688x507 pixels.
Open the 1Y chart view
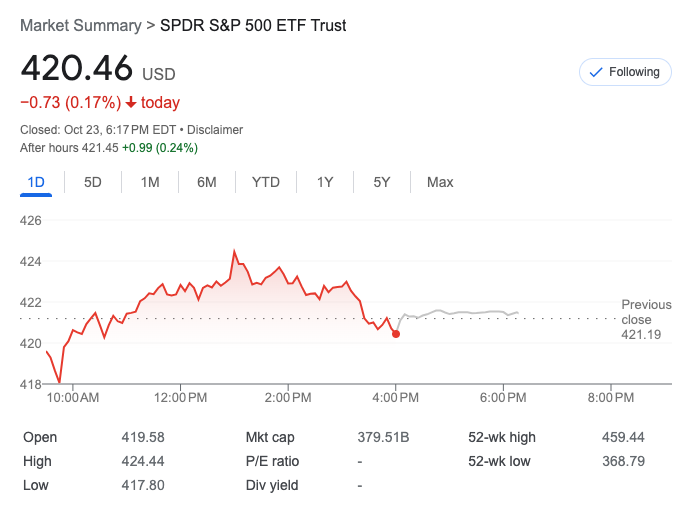coord(325,182)
